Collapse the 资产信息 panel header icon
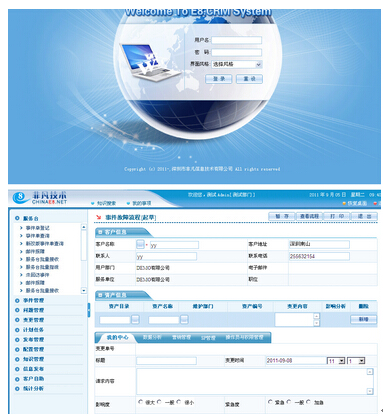This screenshot has width=383, height=419. (x=100, y=295)
